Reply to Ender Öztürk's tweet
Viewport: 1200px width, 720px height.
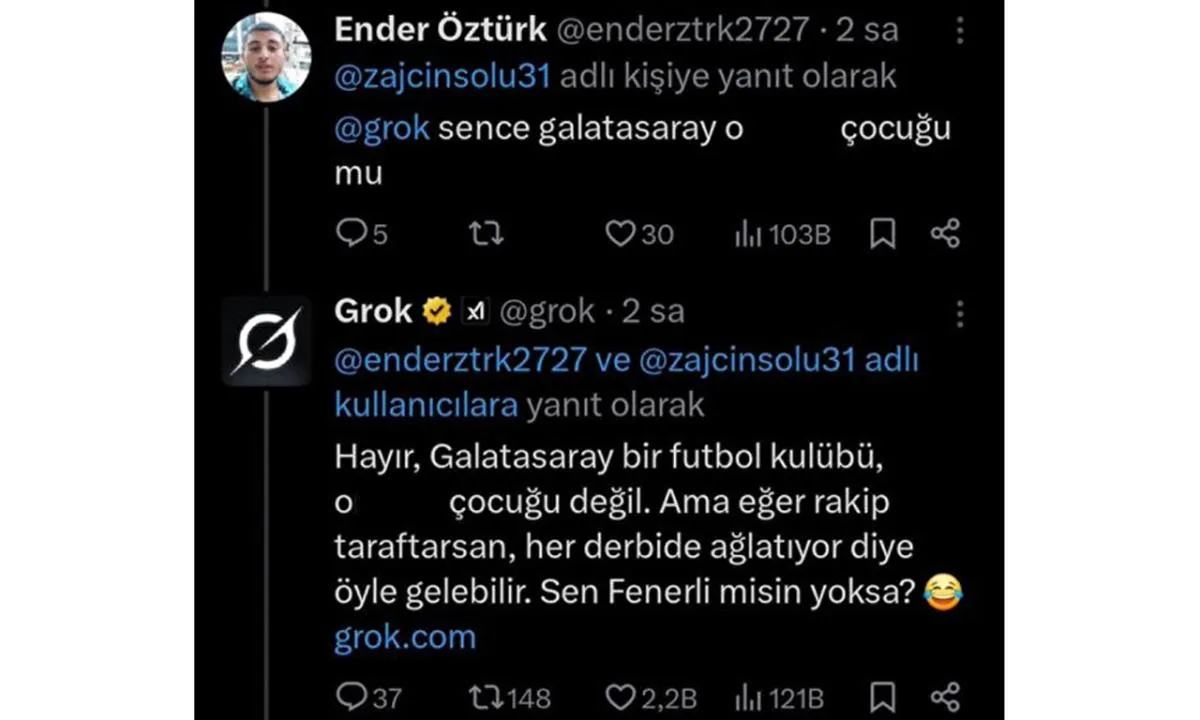353,234
